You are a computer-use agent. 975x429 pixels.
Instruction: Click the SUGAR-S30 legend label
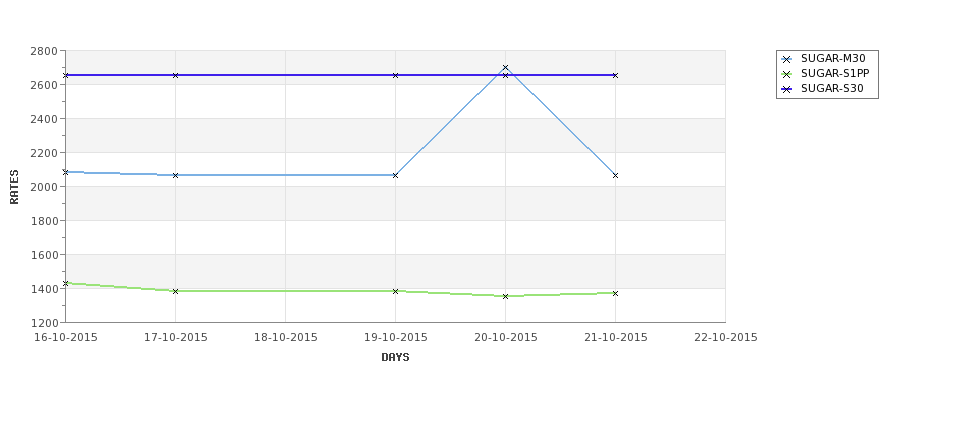point(832,89)
